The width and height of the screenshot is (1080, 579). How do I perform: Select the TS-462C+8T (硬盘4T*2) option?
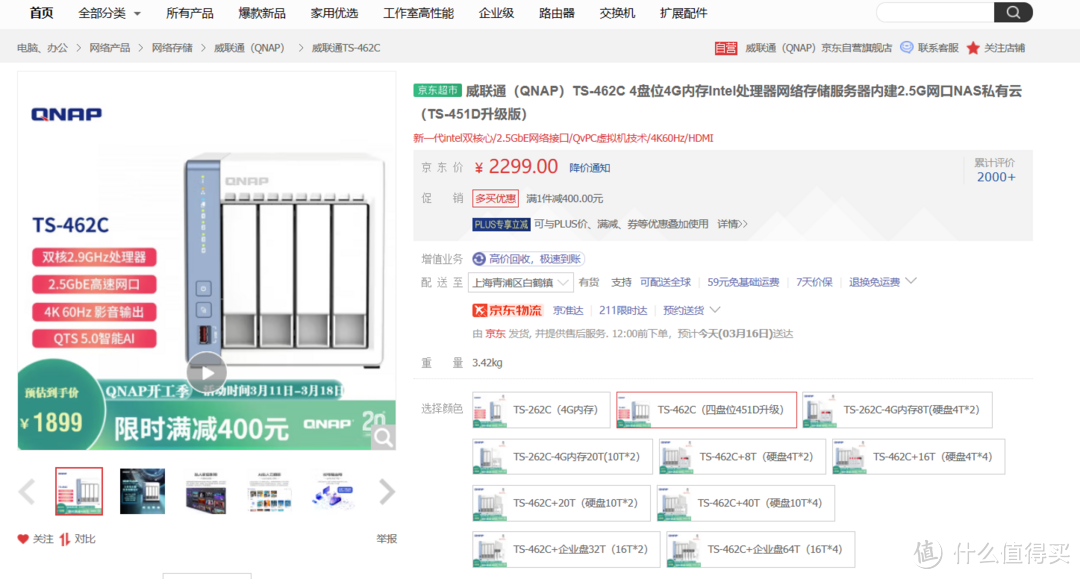[740, 457]
